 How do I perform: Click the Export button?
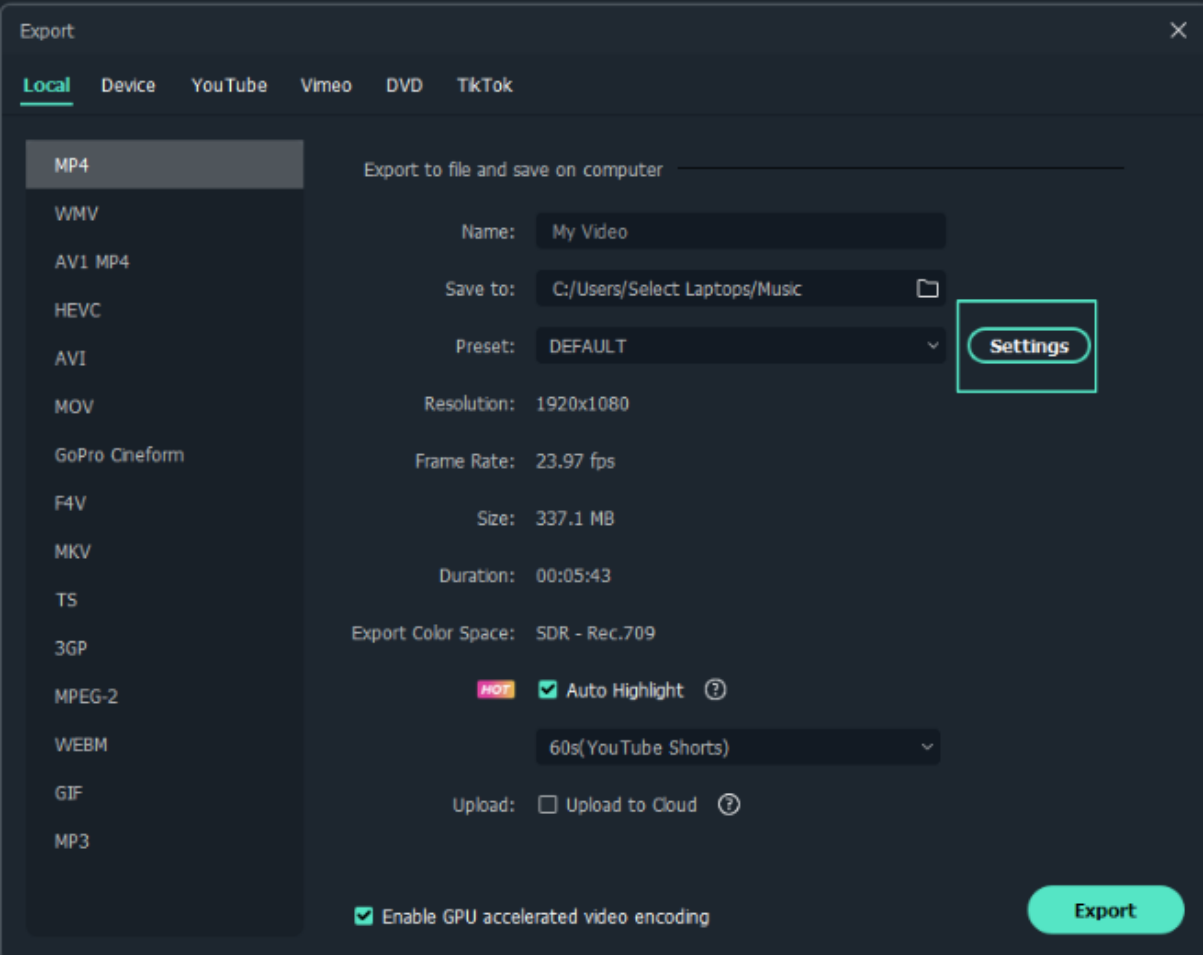1105,910
